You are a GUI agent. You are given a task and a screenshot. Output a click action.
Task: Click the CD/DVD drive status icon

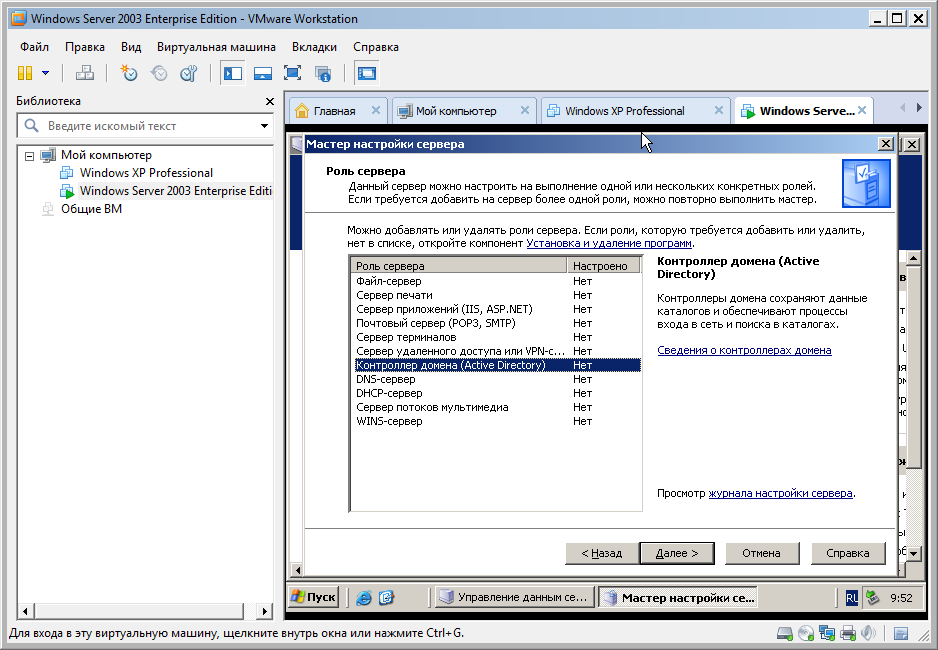click(806, 633)
